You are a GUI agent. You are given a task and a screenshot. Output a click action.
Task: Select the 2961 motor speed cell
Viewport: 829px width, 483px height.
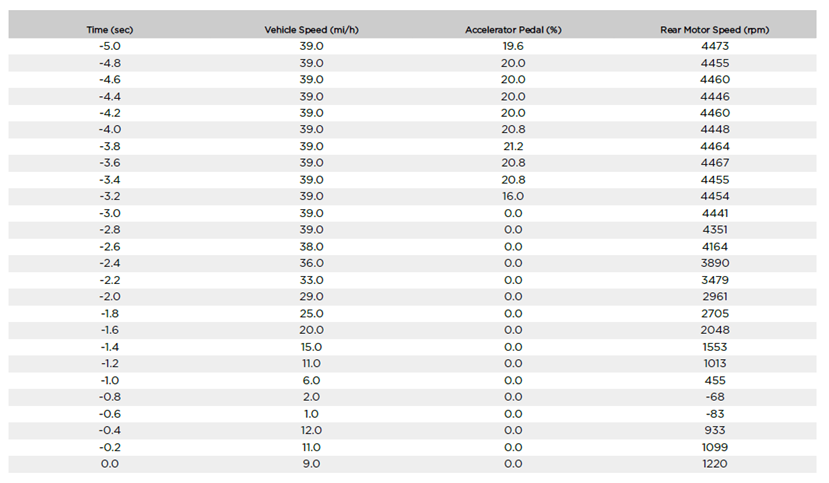click(715, 296)
